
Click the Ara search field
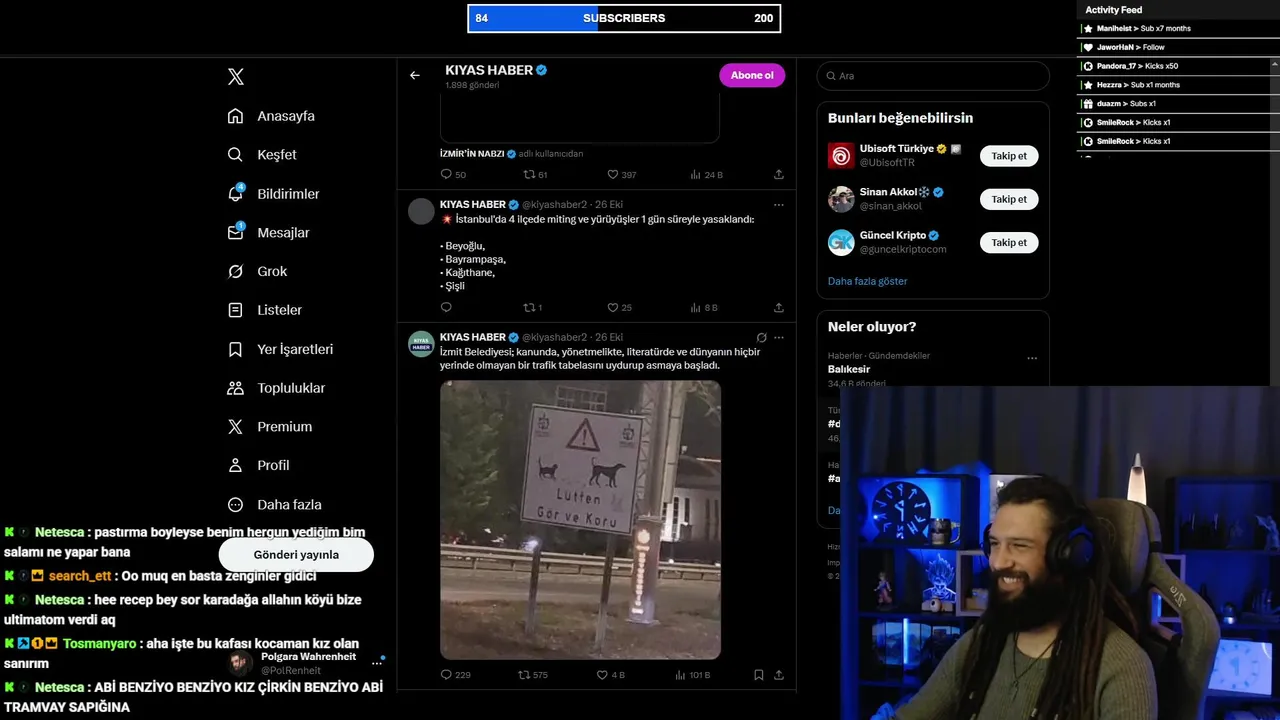coord(933,76)
